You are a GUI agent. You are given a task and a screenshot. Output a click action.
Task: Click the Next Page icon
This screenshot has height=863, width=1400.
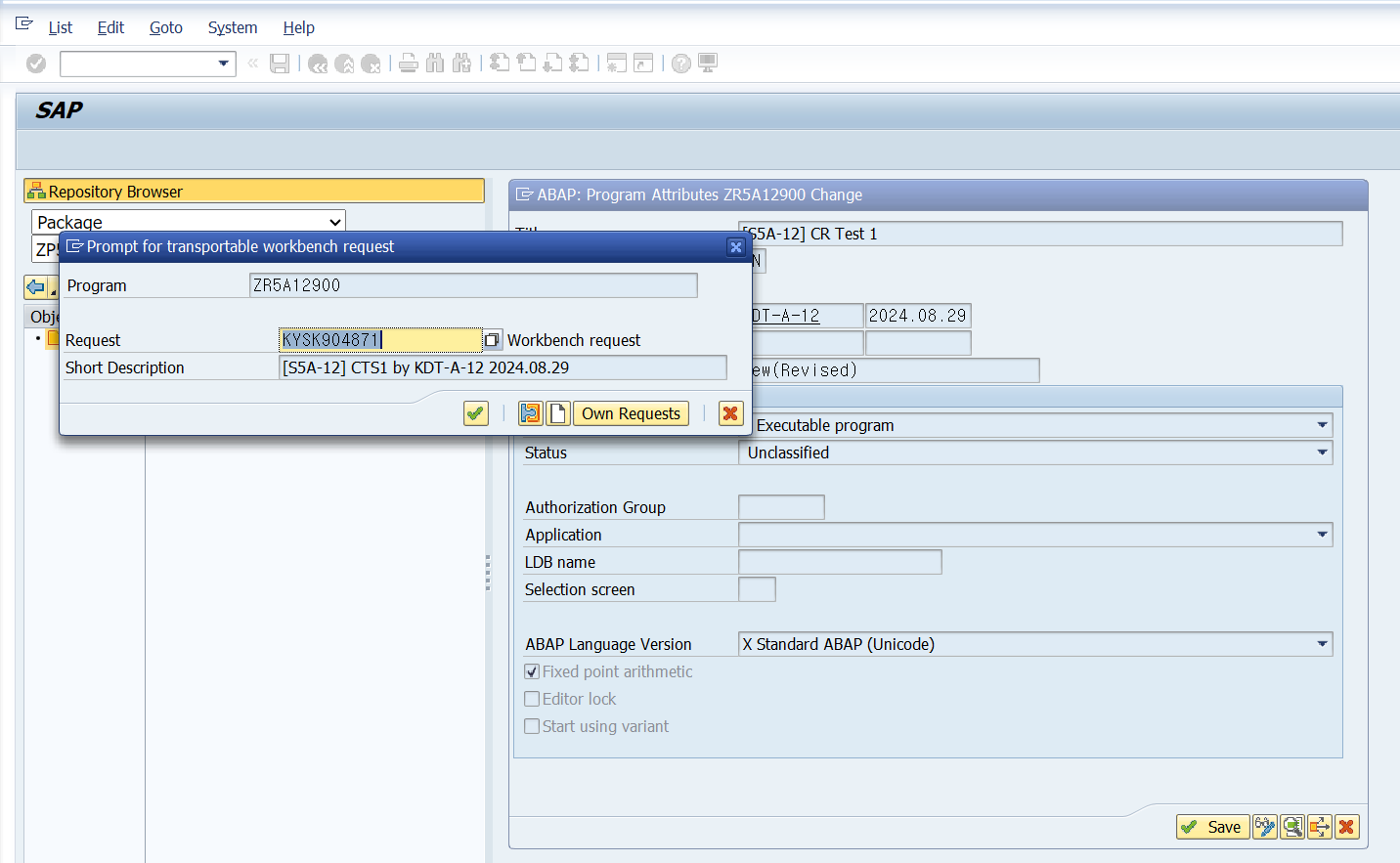[552, 64]
